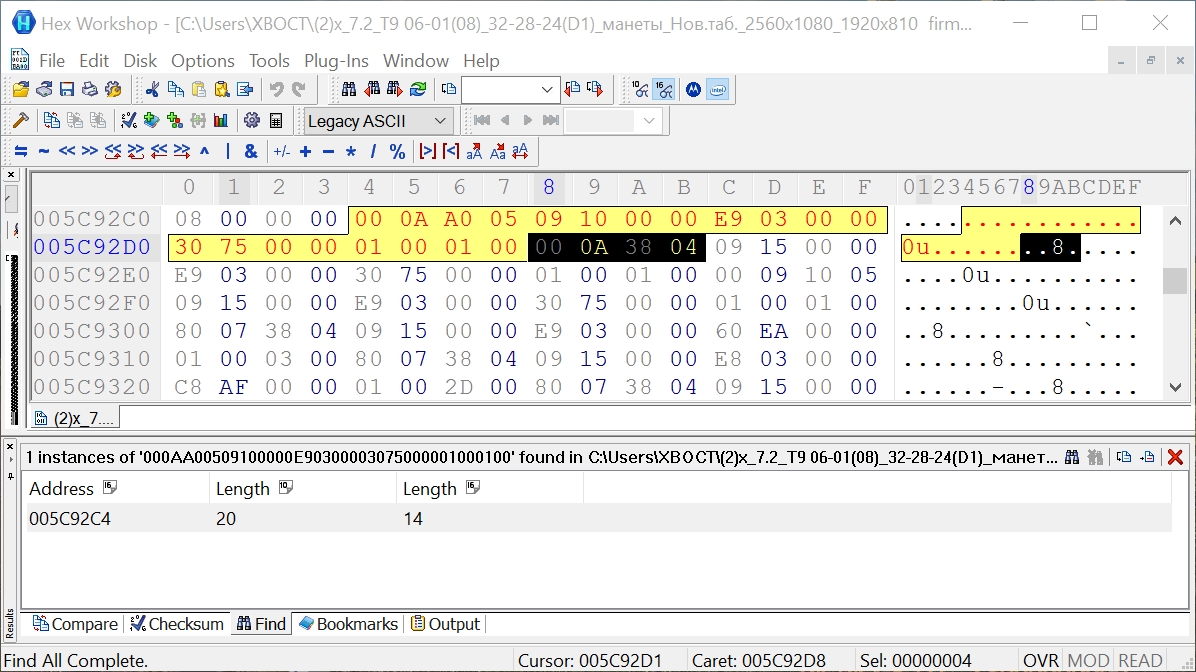Expand the empty goto combo box in top toolbar
The height and width of the screenshot is (672, 1196).
(x=547, y=90)
